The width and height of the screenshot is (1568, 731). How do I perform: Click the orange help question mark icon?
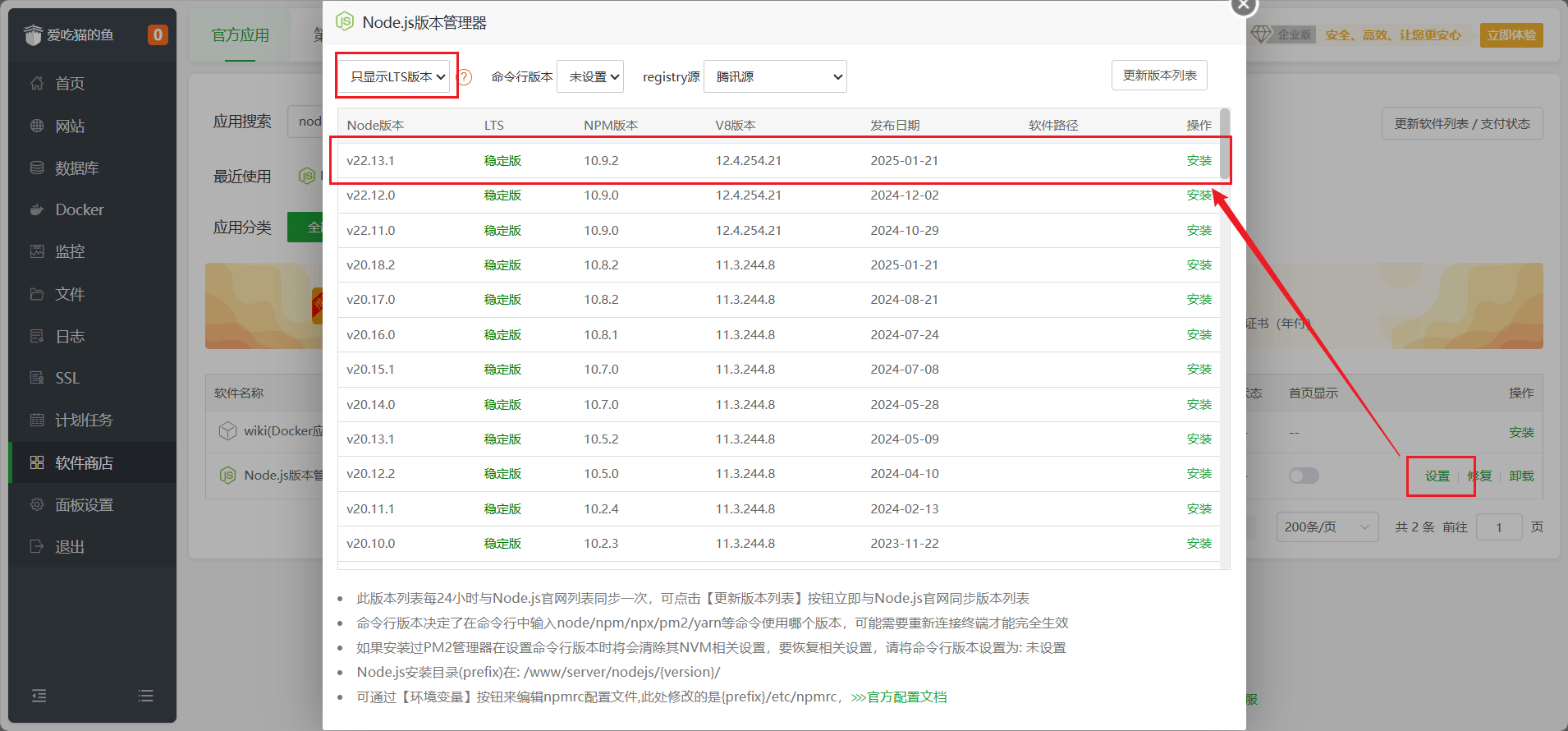coord(465,77)
